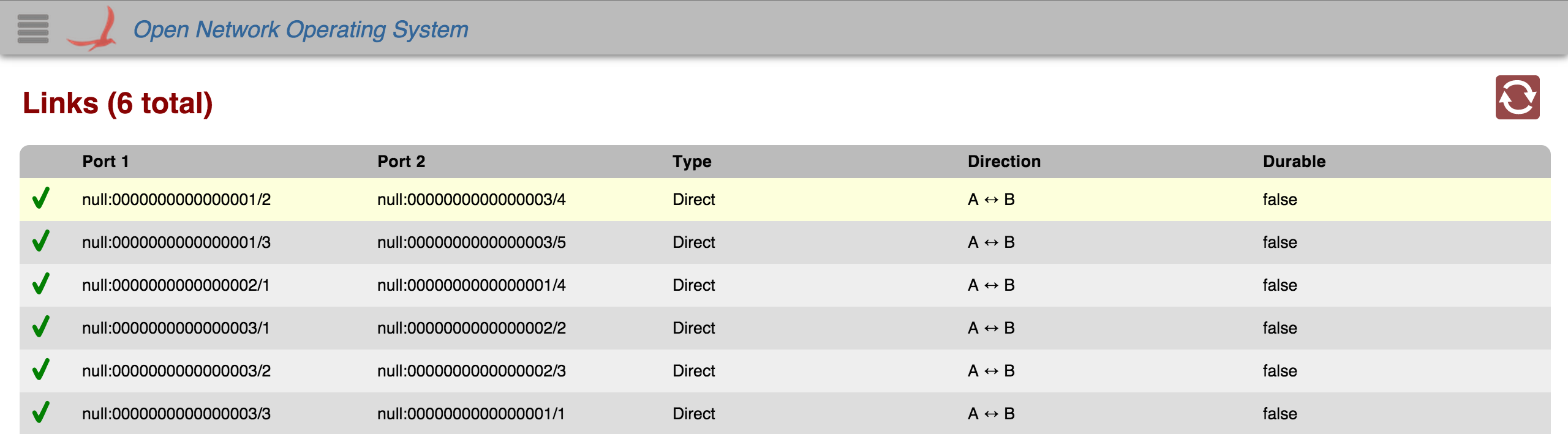Sort links by Direction column header
1568x434 pixels.
point(1004,162)
